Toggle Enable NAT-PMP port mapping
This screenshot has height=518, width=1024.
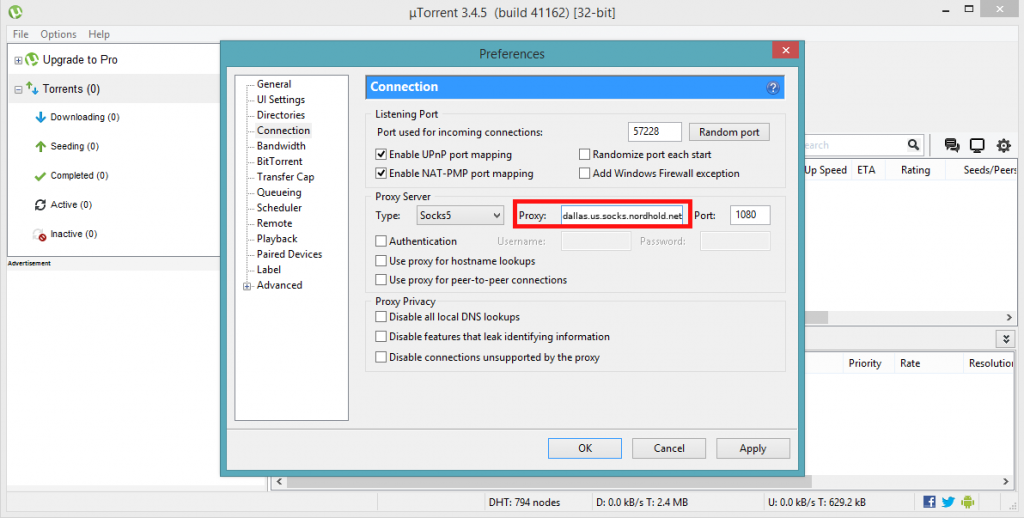pyautogui.click(x=381, y=174)
